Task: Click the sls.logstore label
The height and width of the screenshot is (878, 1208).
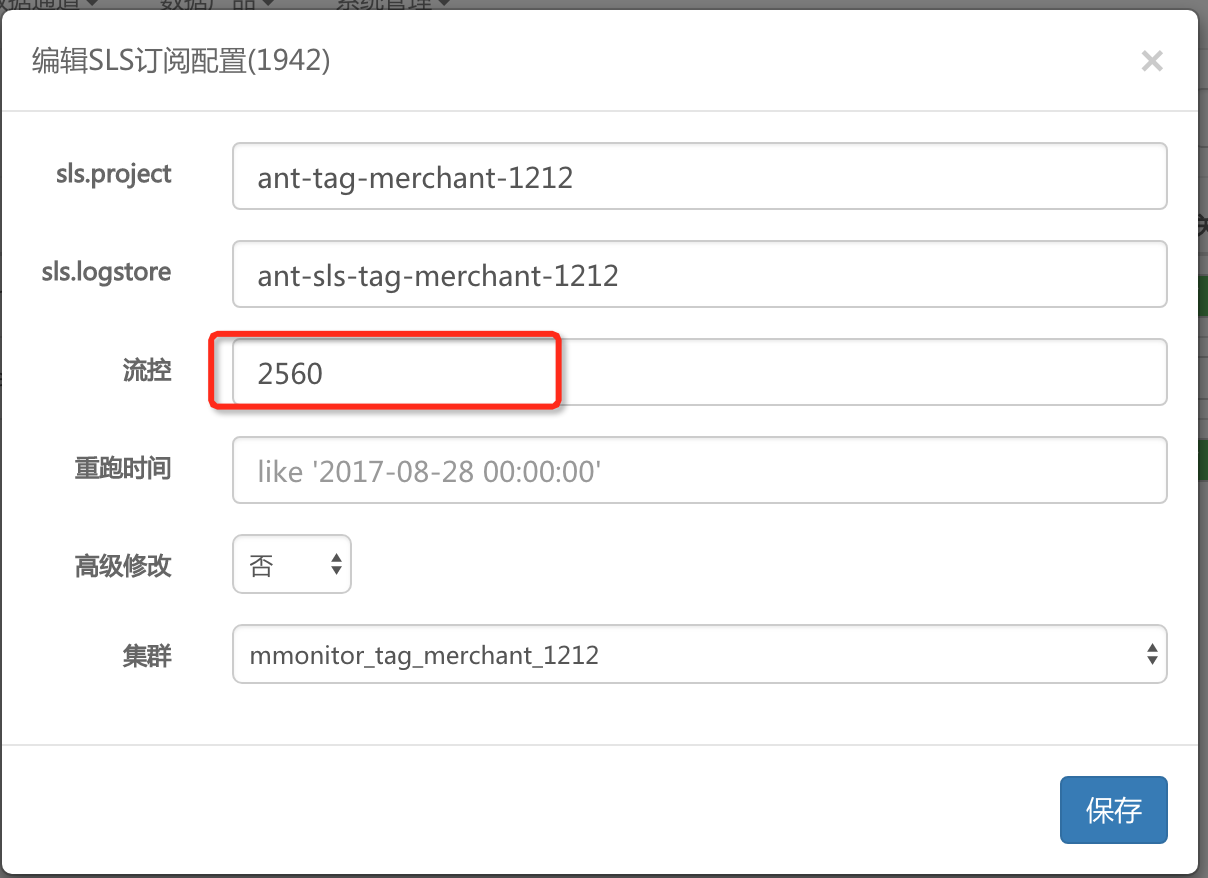Action: (106, 272)
